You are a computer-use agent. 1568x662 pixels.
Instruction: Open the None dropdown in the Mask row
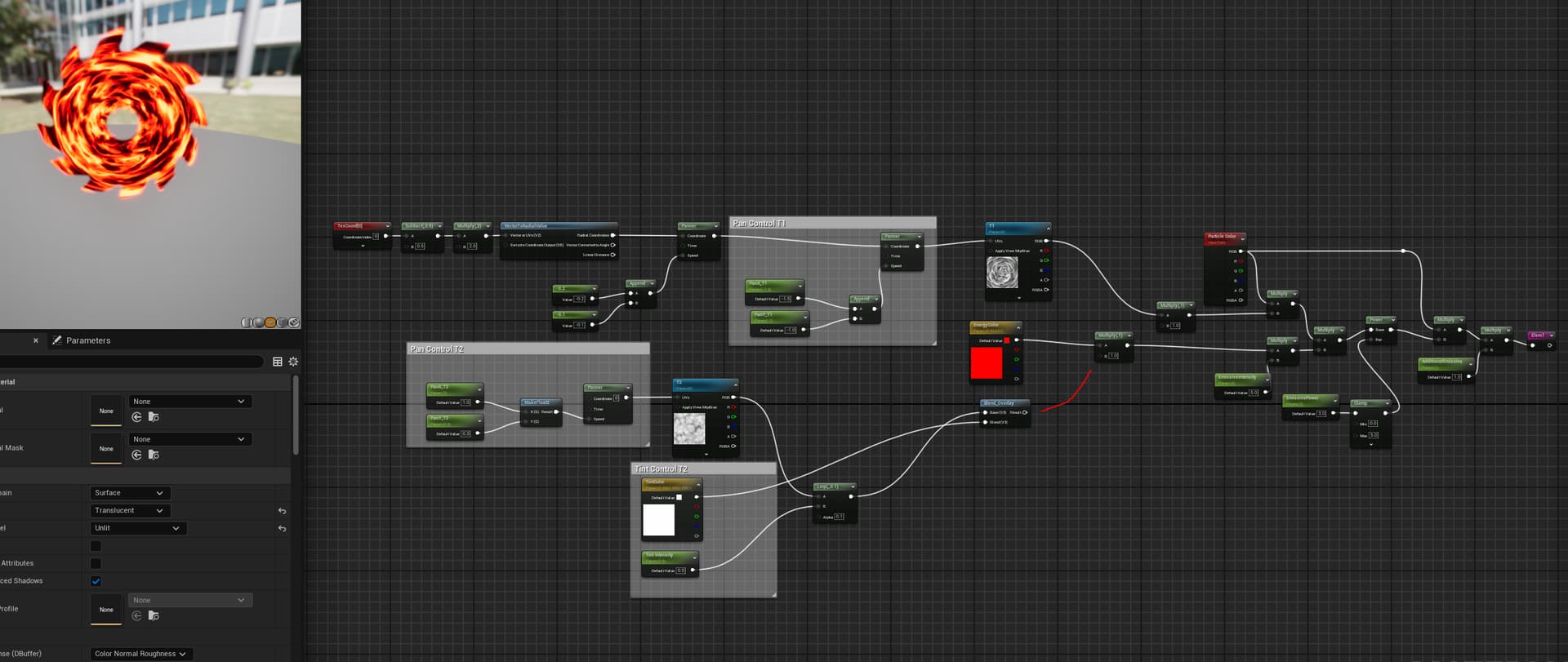click(x=189, y=439)
